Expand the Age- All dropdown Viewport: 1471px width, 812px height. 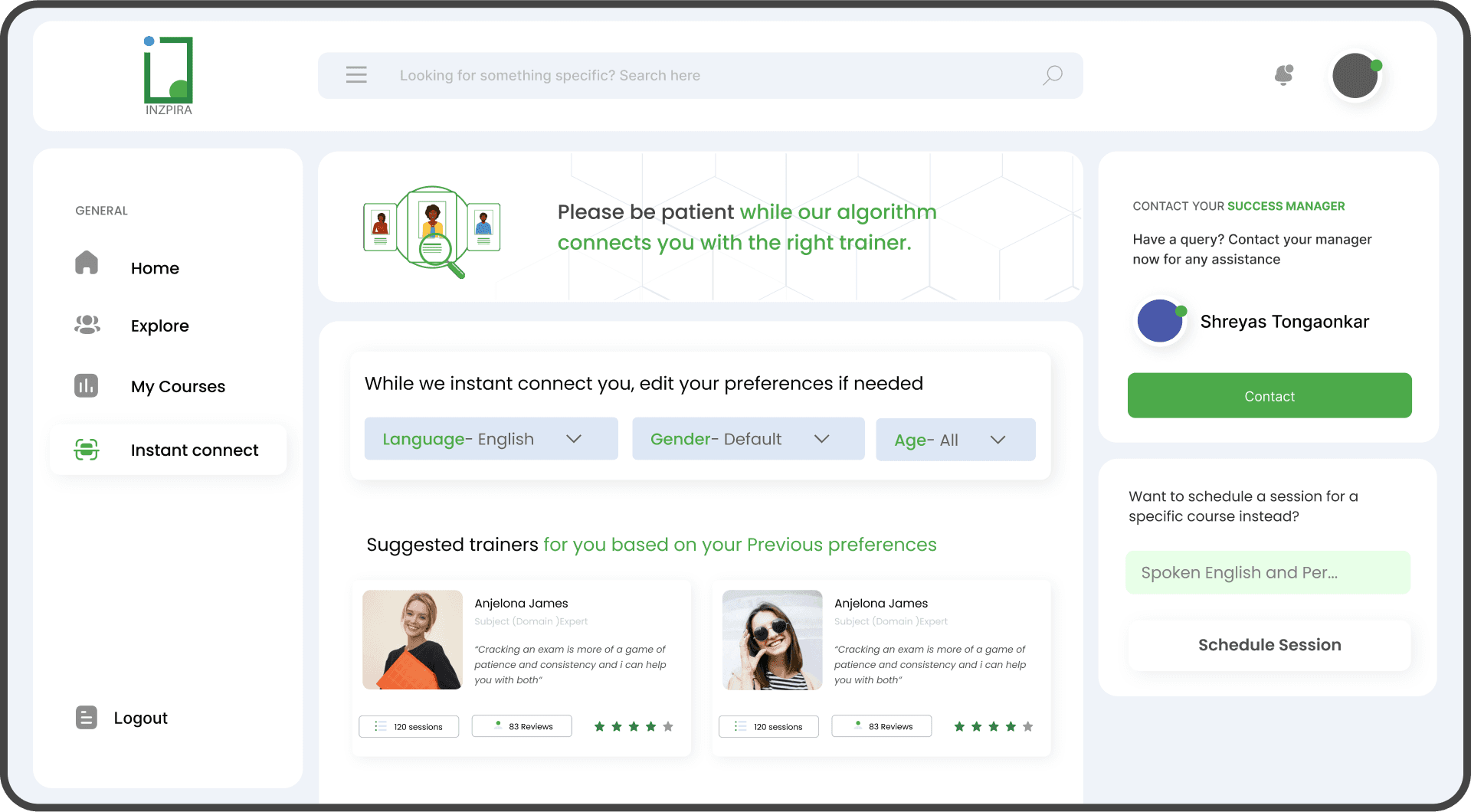[x=955, y=440]
